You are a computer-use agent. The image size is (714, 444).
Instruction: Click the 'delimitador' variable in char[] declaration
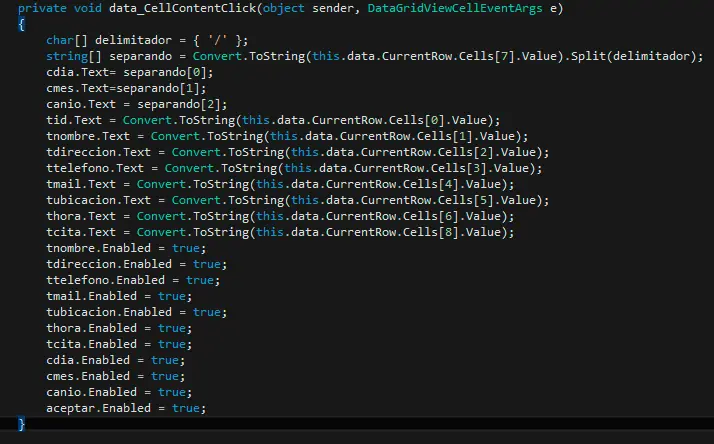133,40
